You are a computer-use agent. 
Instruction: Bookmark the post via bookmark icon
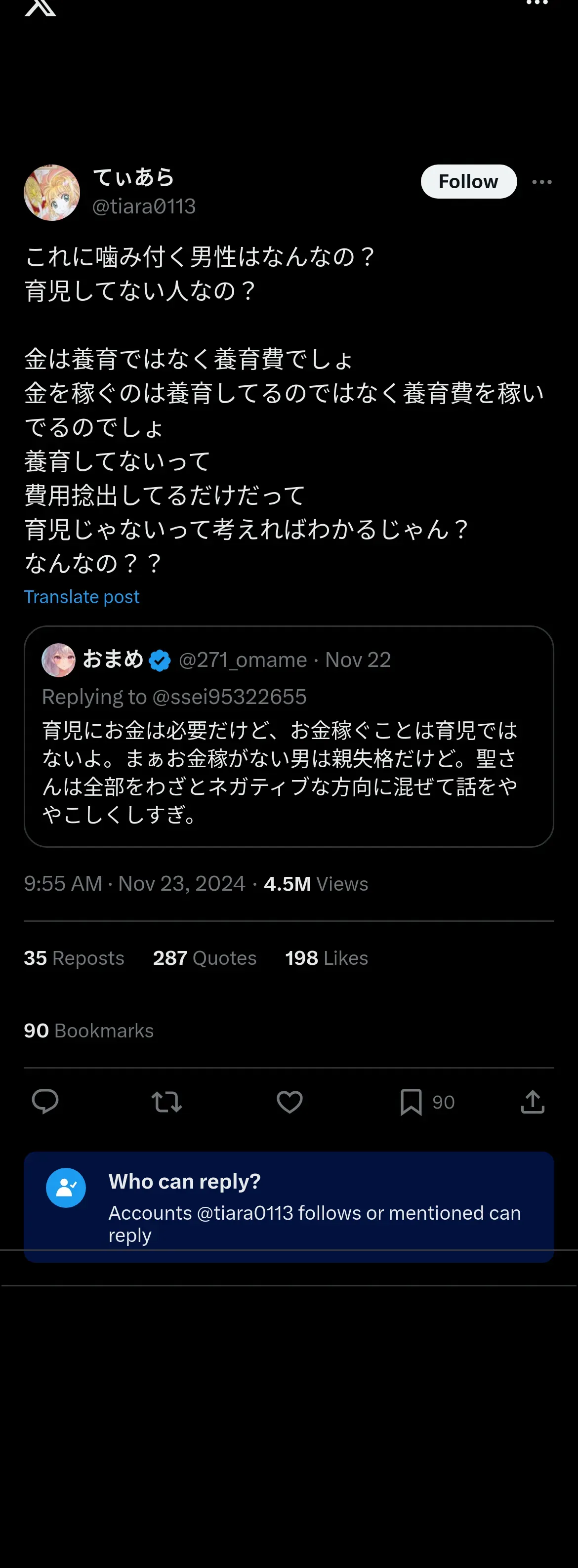pos(412,1102)
